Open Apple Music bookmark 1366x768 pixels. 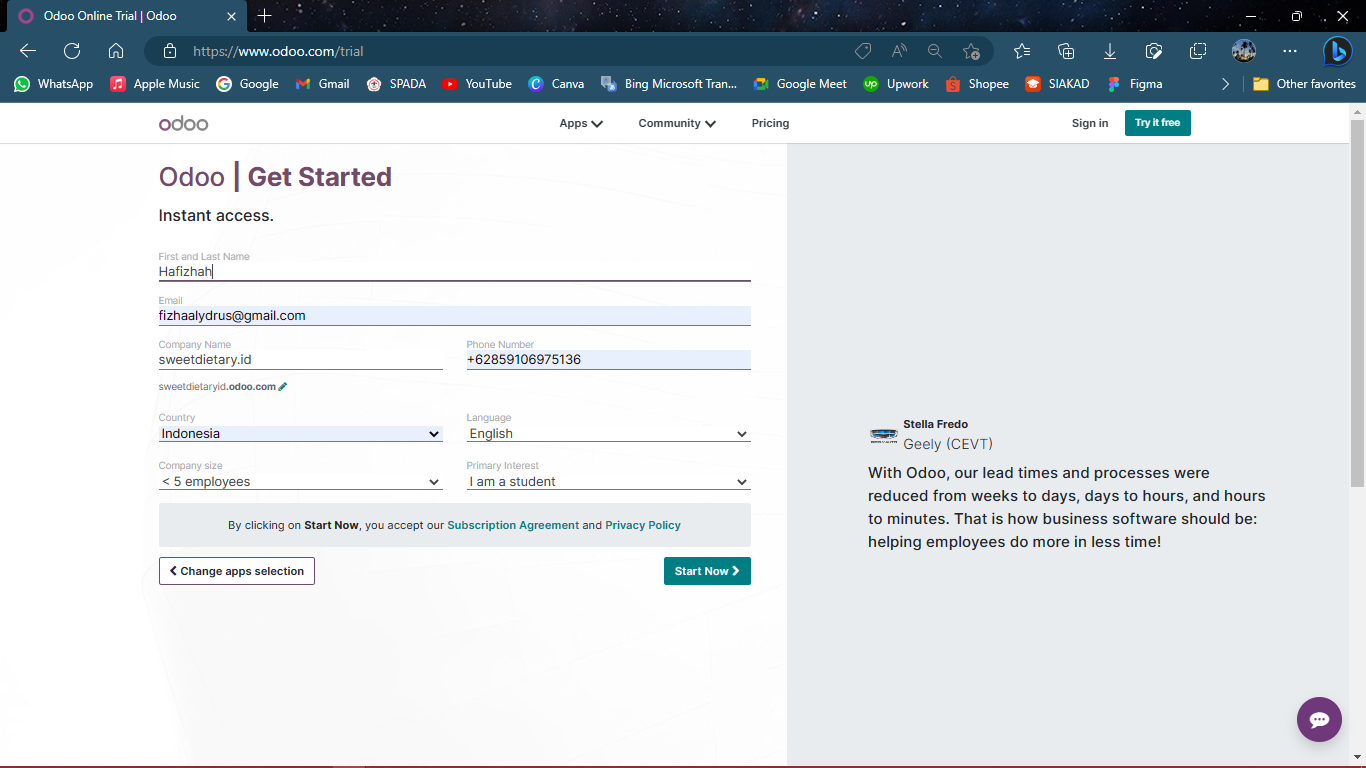[155, 84]
